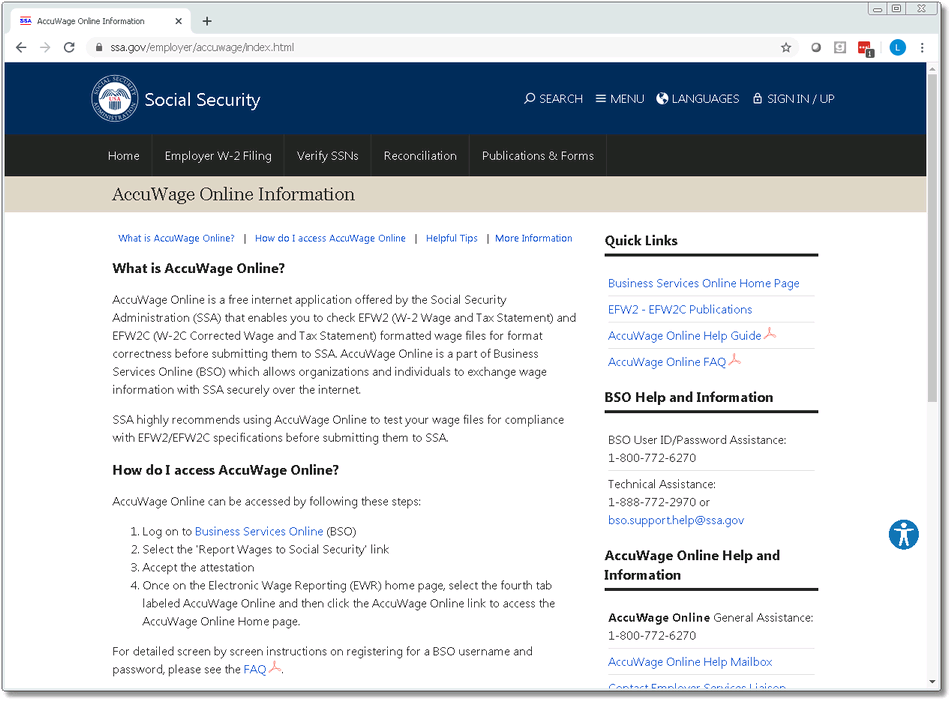Click the Technical Assistance number 1-888-772-2970
The image size is (952, 702).
click(x=652, y=502)
